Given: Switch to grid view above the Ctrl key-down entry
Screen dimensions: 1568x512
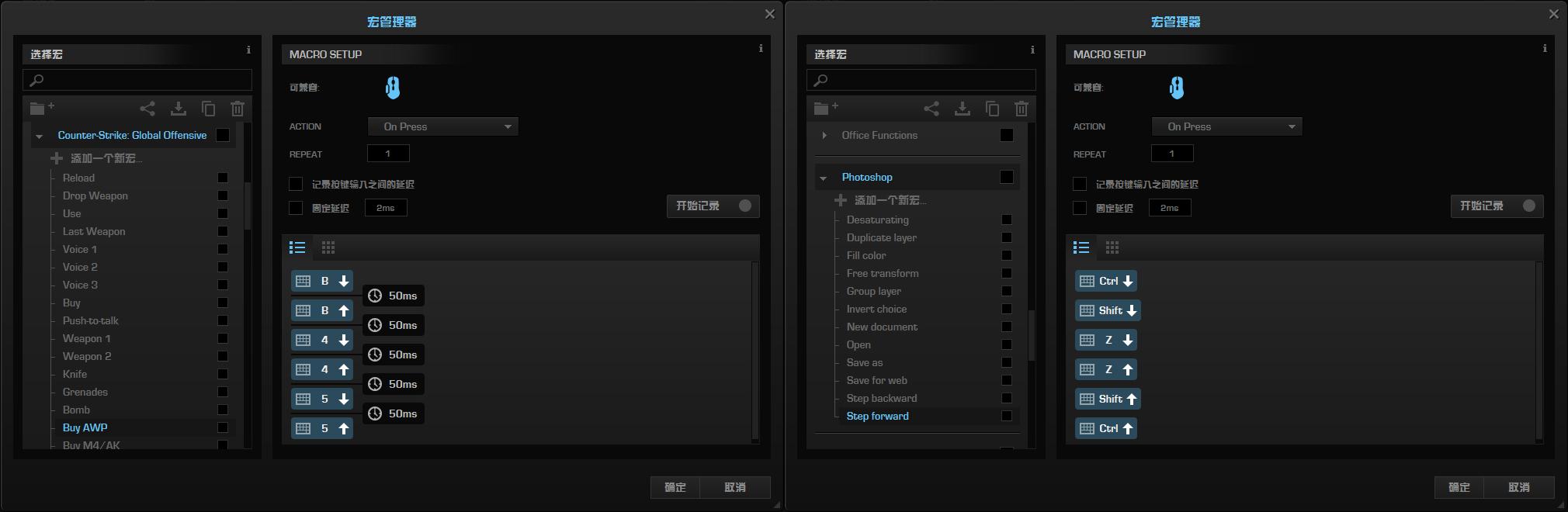Looking at the screenshot, I should coord(1112,247).
